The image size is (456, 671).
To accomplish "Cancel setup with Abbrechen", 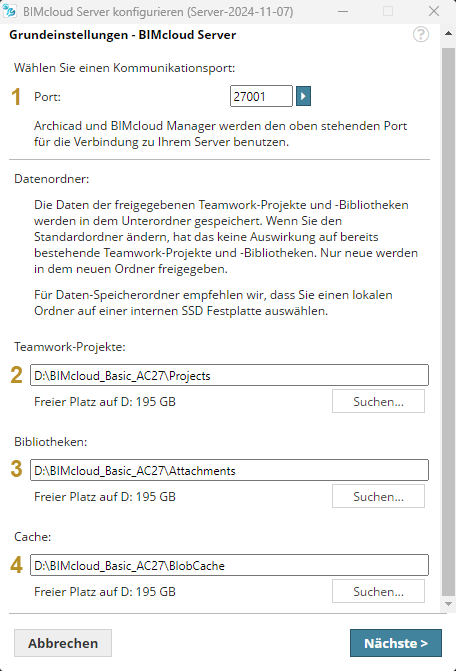I will pos(63,643).
